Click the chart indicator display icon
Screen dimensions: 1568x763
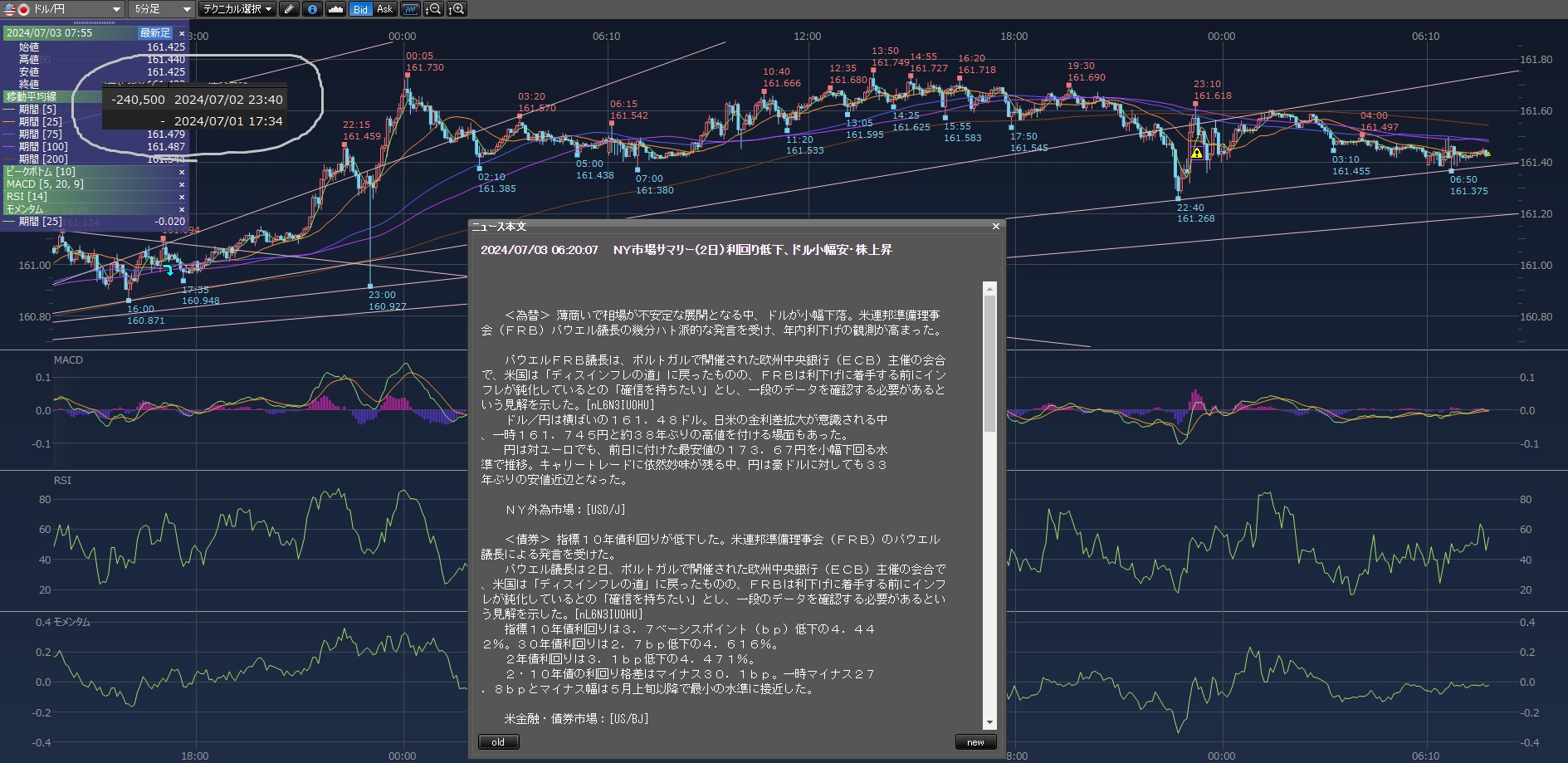(x=410, y=9)
